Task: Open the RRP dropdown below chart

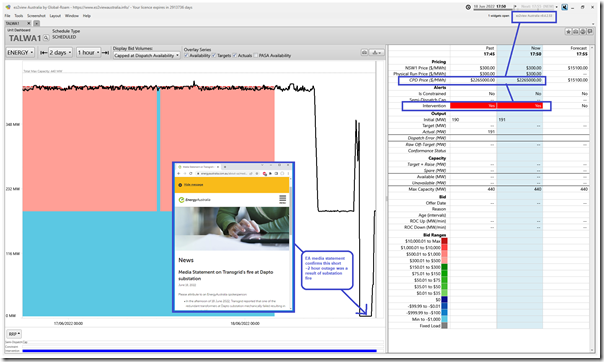Action: 14,334
